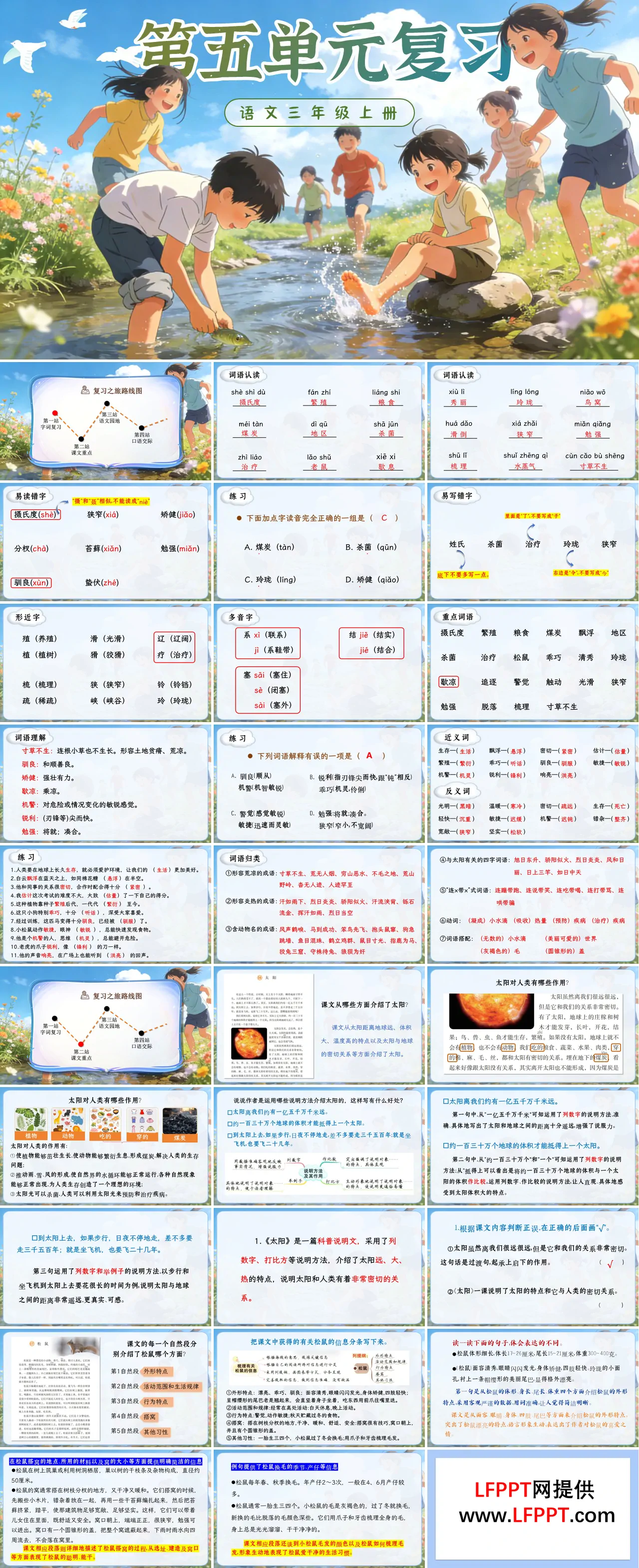Screen dimensions: 639x1568
Task: Choose option B. 杀菌 (qūn)
Action: pos(370,547)
